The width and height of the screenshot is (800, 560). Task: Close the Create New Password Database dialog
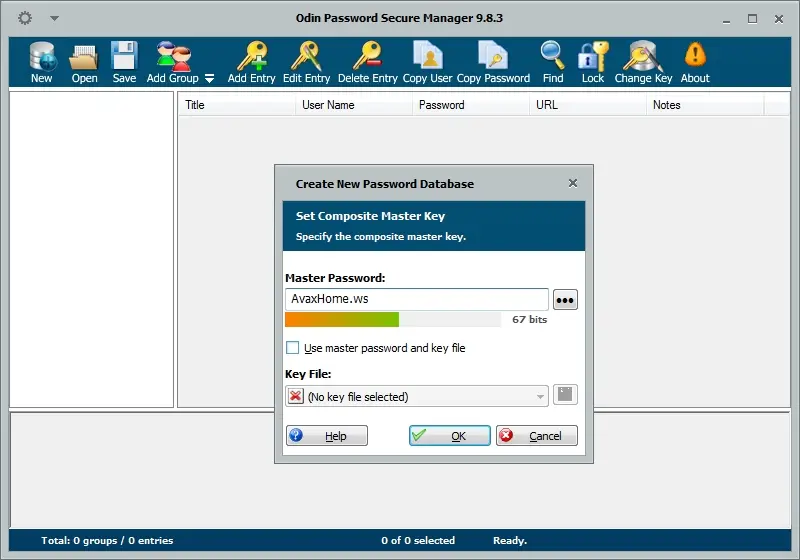573,183
